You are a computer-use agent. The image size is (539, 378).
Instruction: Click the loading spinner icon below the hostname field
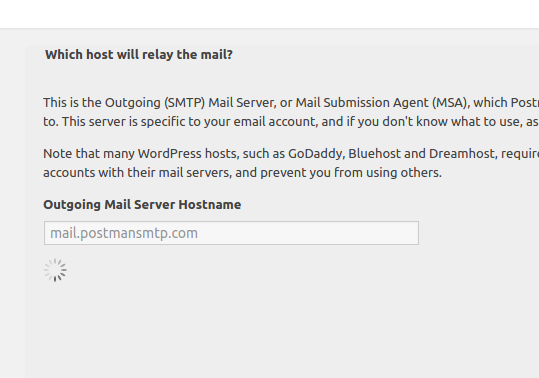coord(55,270)
